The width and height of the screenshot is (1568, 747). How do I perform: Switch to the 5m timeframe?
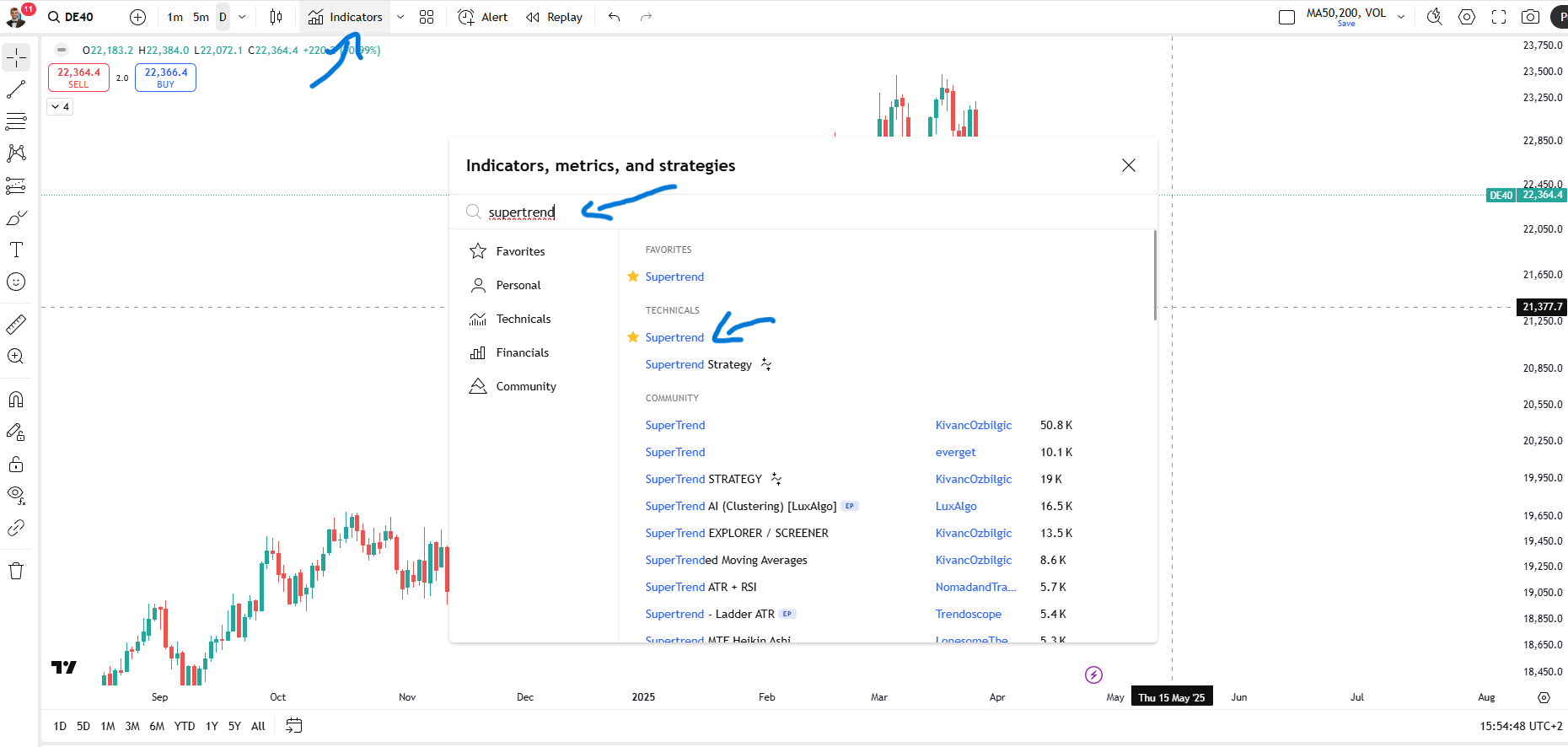point(201,17)
